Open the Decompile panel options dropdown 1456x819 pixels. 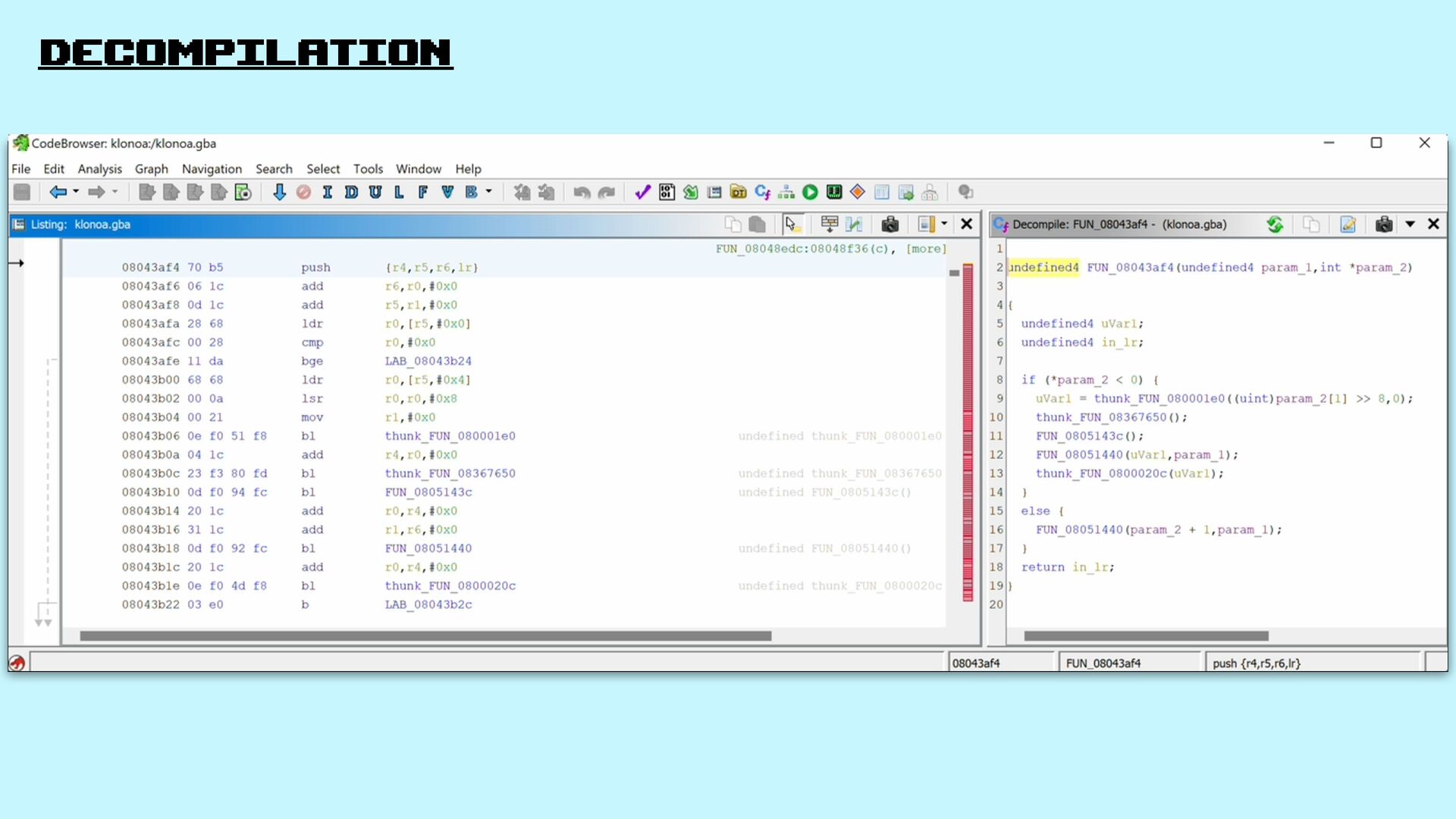[x=1410, y=224]
